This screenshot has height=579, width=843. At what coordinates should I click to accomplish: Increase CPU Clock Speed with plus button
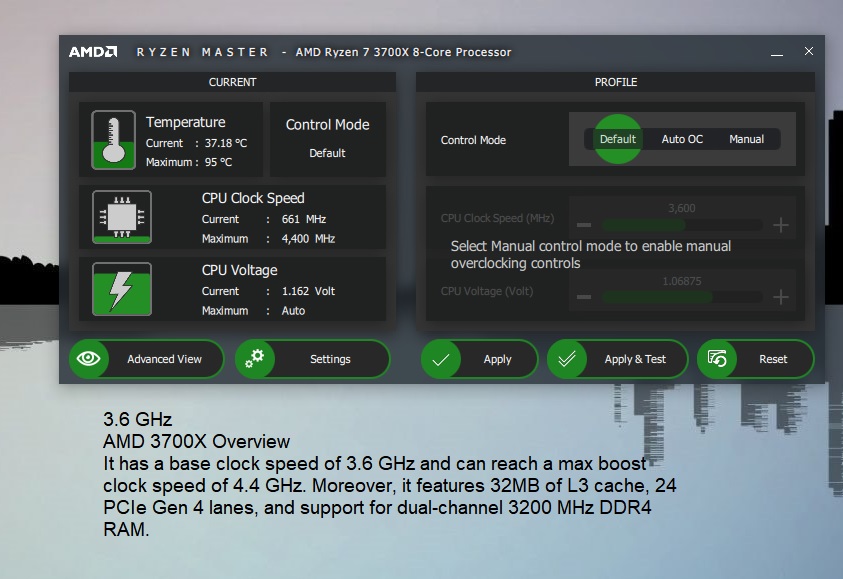781,225
